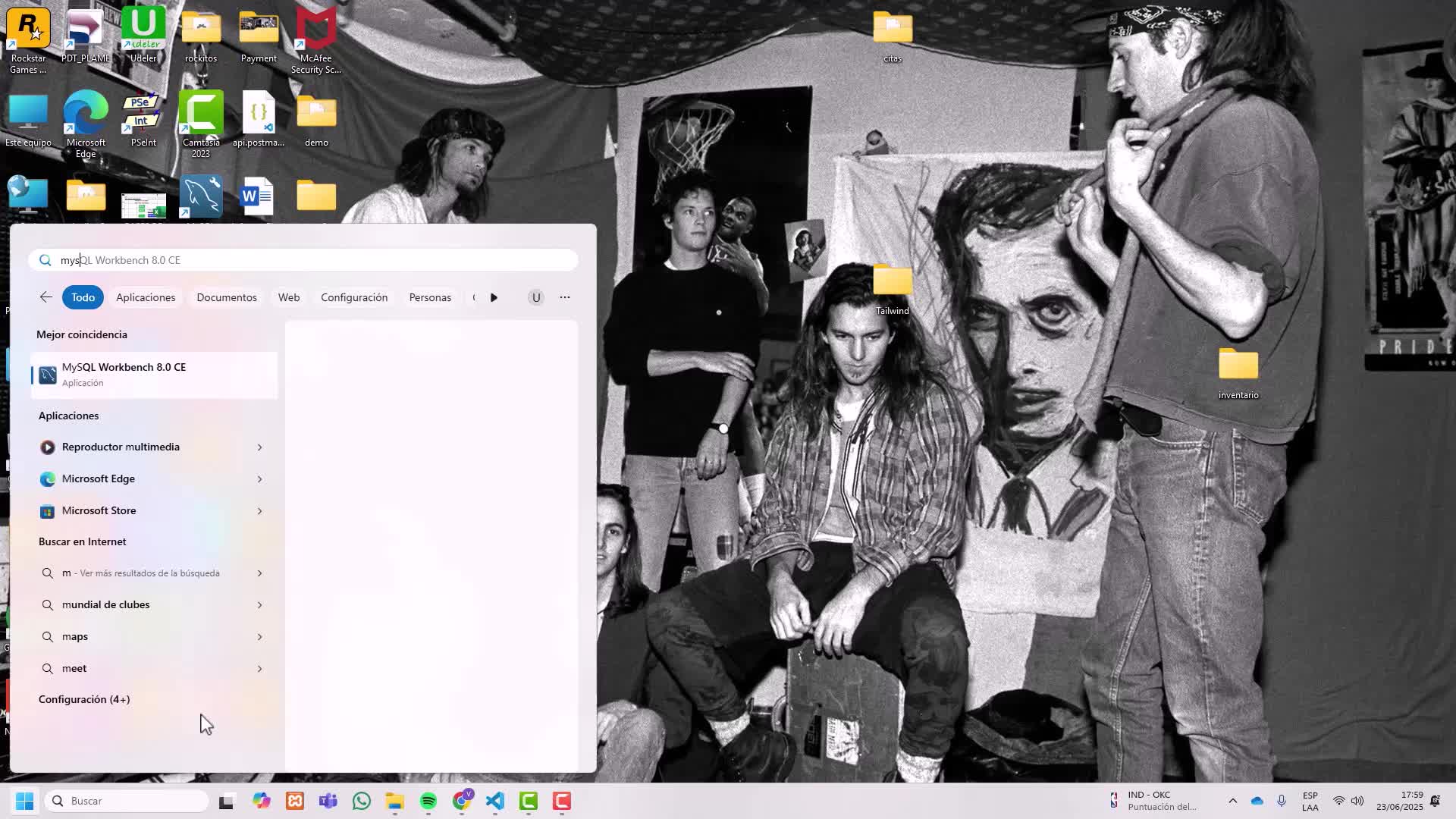Click the Microsoft Edge search result icon
The height and width of the screenshot is (819, 1456).
point(48,479)
